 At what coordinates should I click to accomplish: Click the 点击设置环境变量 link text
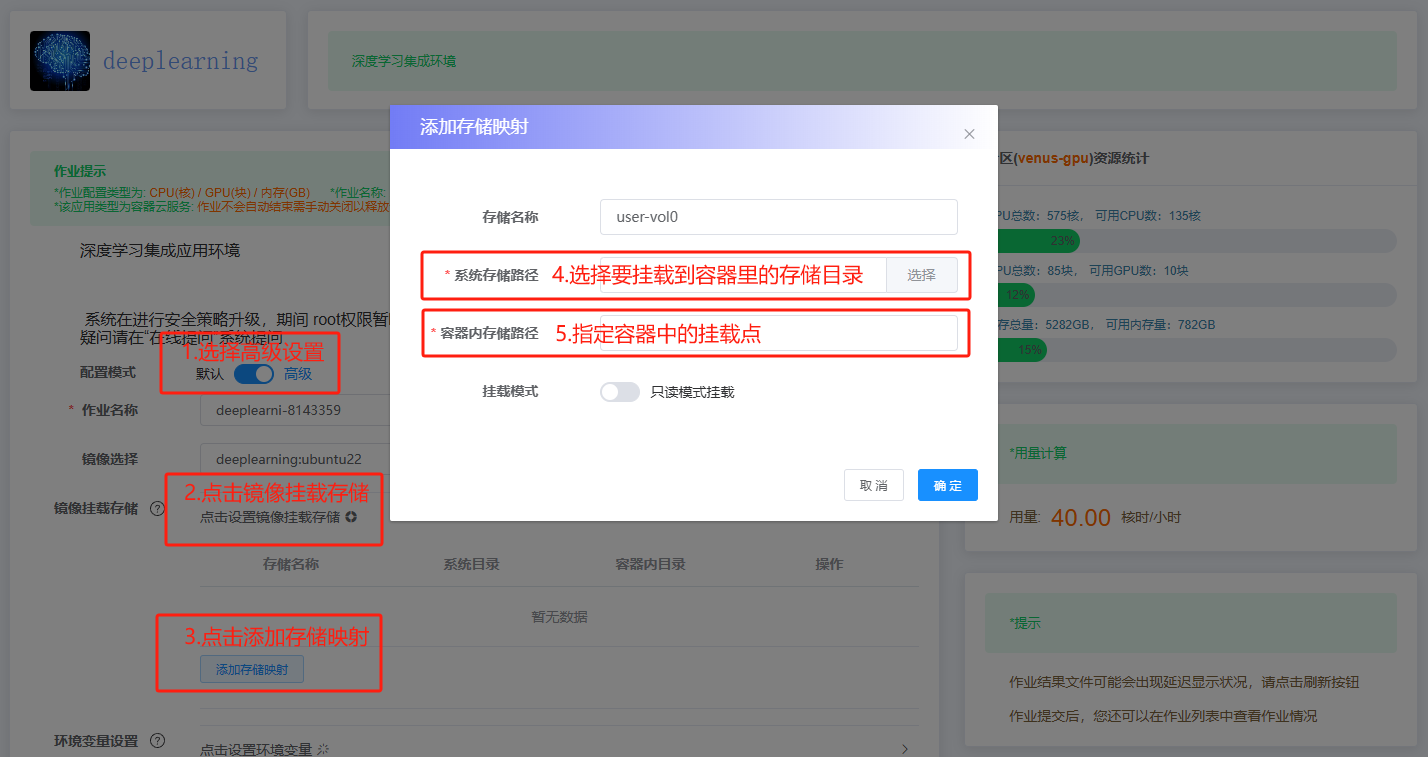click(257, 750)
